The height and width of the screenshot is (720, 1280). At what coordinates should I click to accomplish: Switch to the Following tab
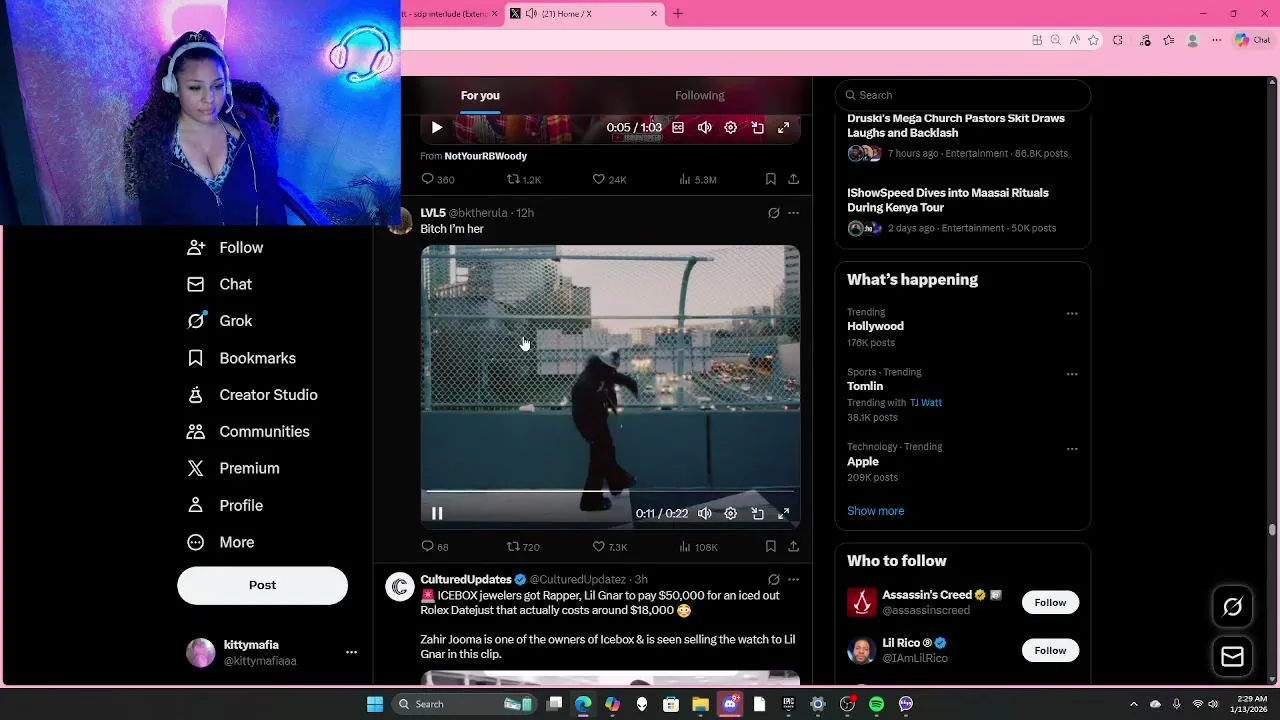[x=699, y=95]
